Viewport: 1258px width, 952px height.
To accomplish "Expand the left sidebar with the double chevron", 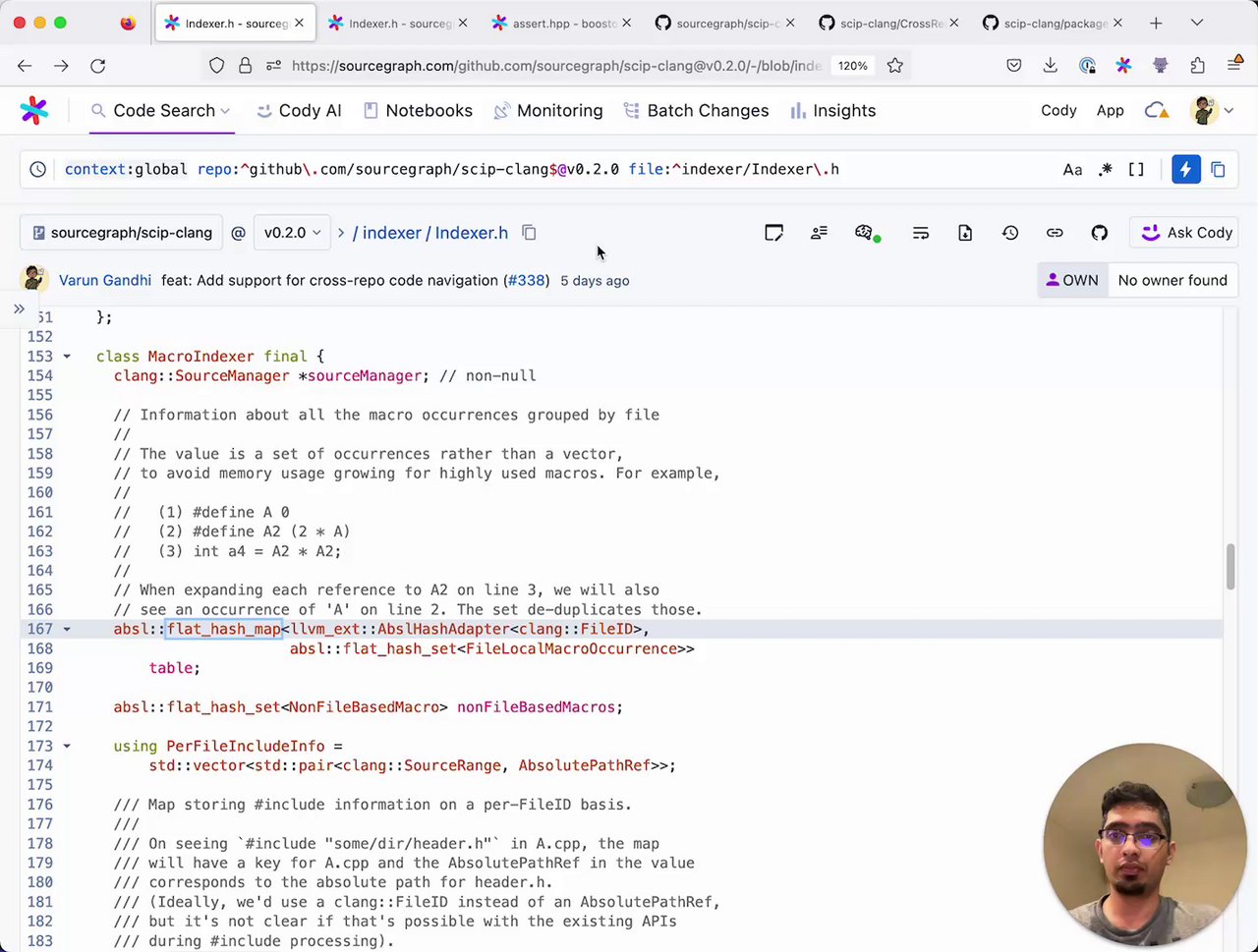I will tap(19, 308).
